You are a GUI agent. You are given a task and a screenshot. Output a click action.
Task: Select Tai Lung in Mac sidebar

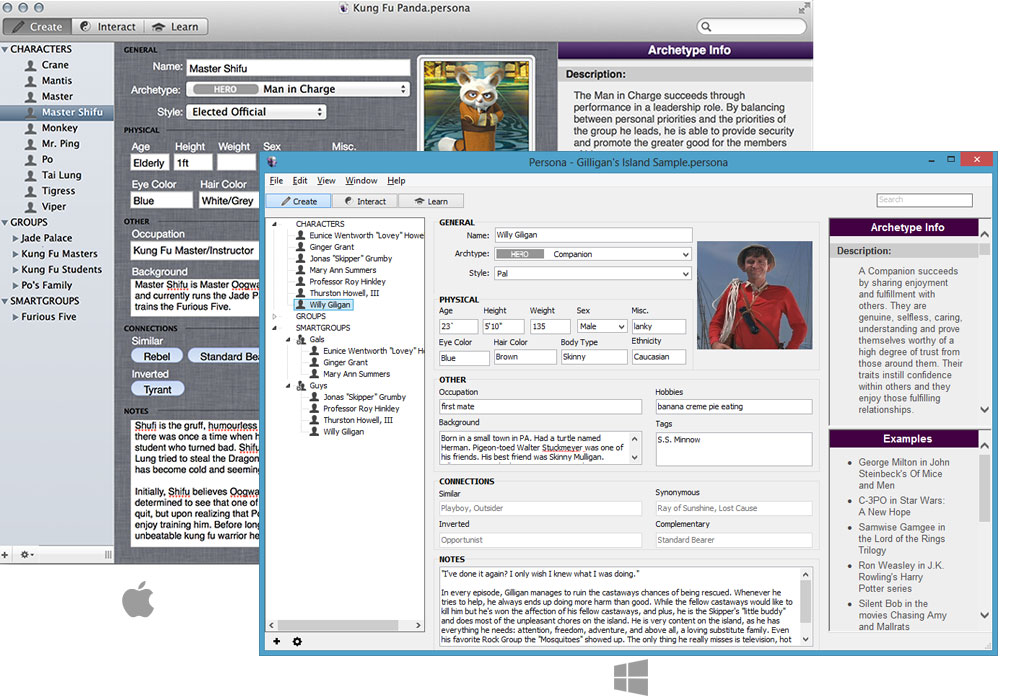61,175
